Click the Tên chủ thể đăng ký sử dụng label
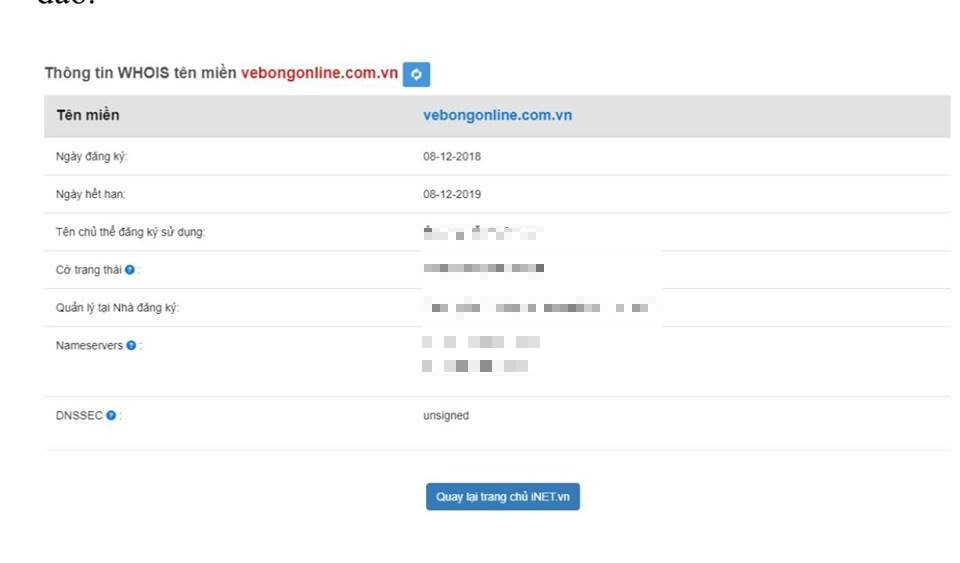The height and width of the screenshot is (563, 960). click(131, 232)
